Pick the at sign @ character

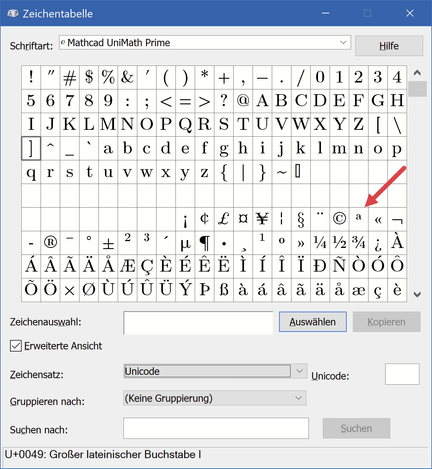pyautogui.click(x=243, y=101)
